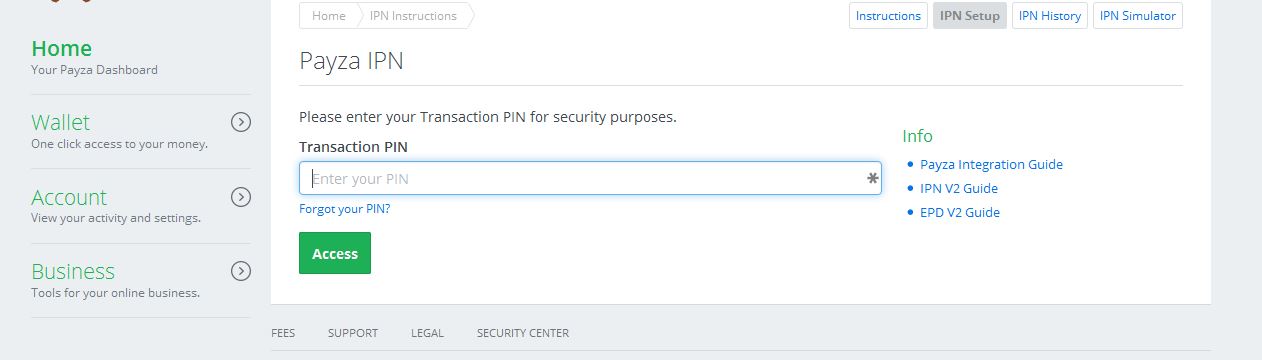The height and width of the screenshot is (360, 1262).
Task: Follow the Forgot your PIN link
Action: 345,209
